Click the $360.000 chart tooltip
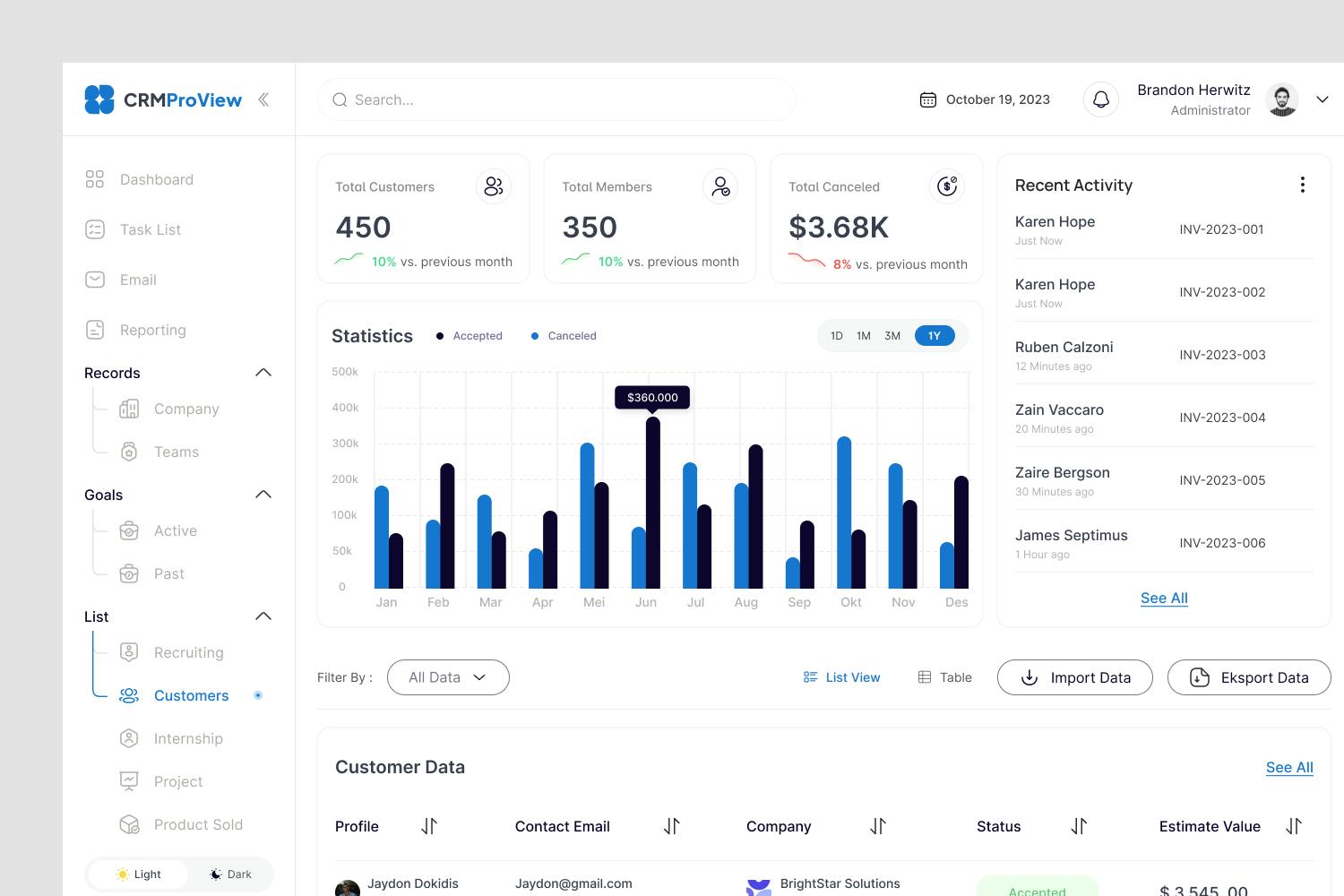This screenshot has height=896, width=1344. 652,397
